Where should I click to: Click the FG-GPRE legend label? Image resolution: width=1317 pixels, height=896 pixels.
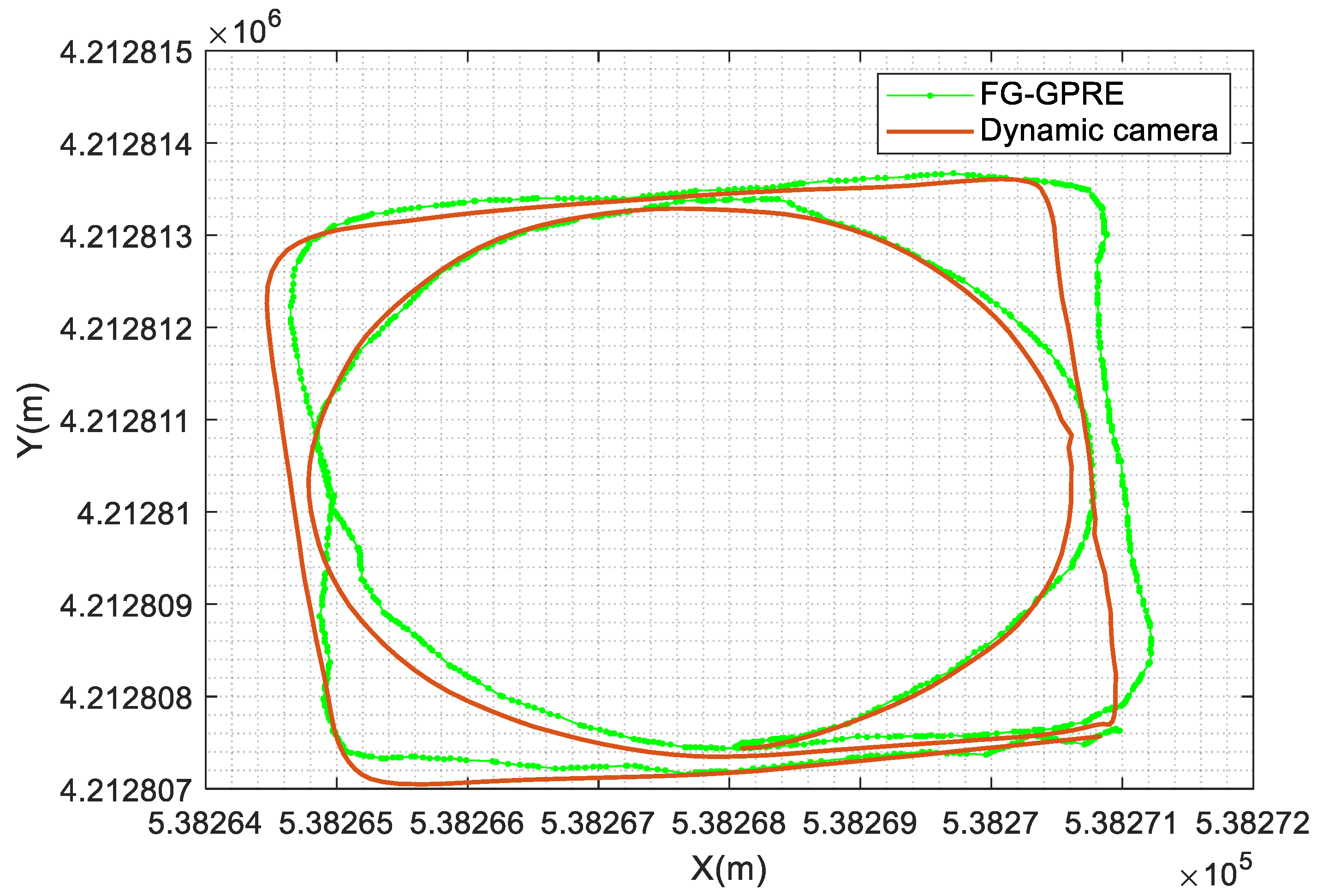1052,95
